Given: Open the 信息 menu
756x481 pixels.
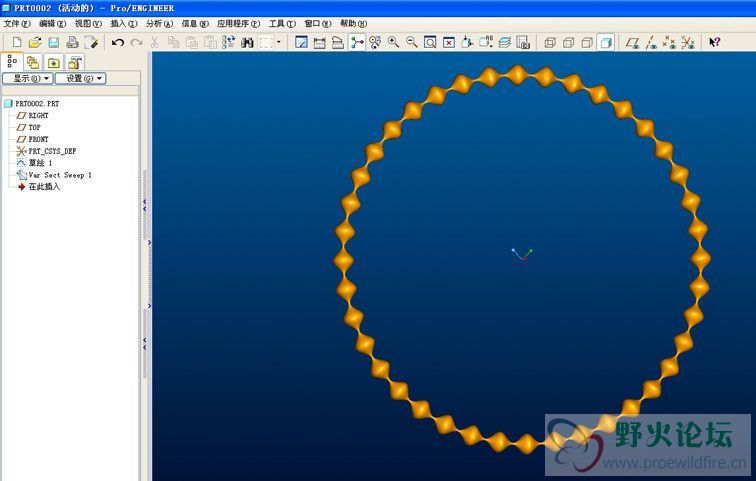Looking at the screenshot, I should pyautogui.click(x=195, y=24).
